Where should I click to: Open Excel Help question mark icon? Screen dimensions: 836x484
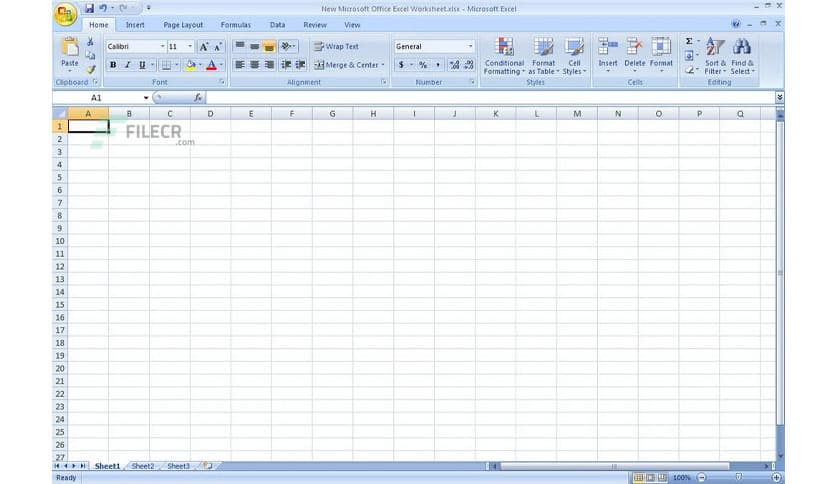[736, 24]
